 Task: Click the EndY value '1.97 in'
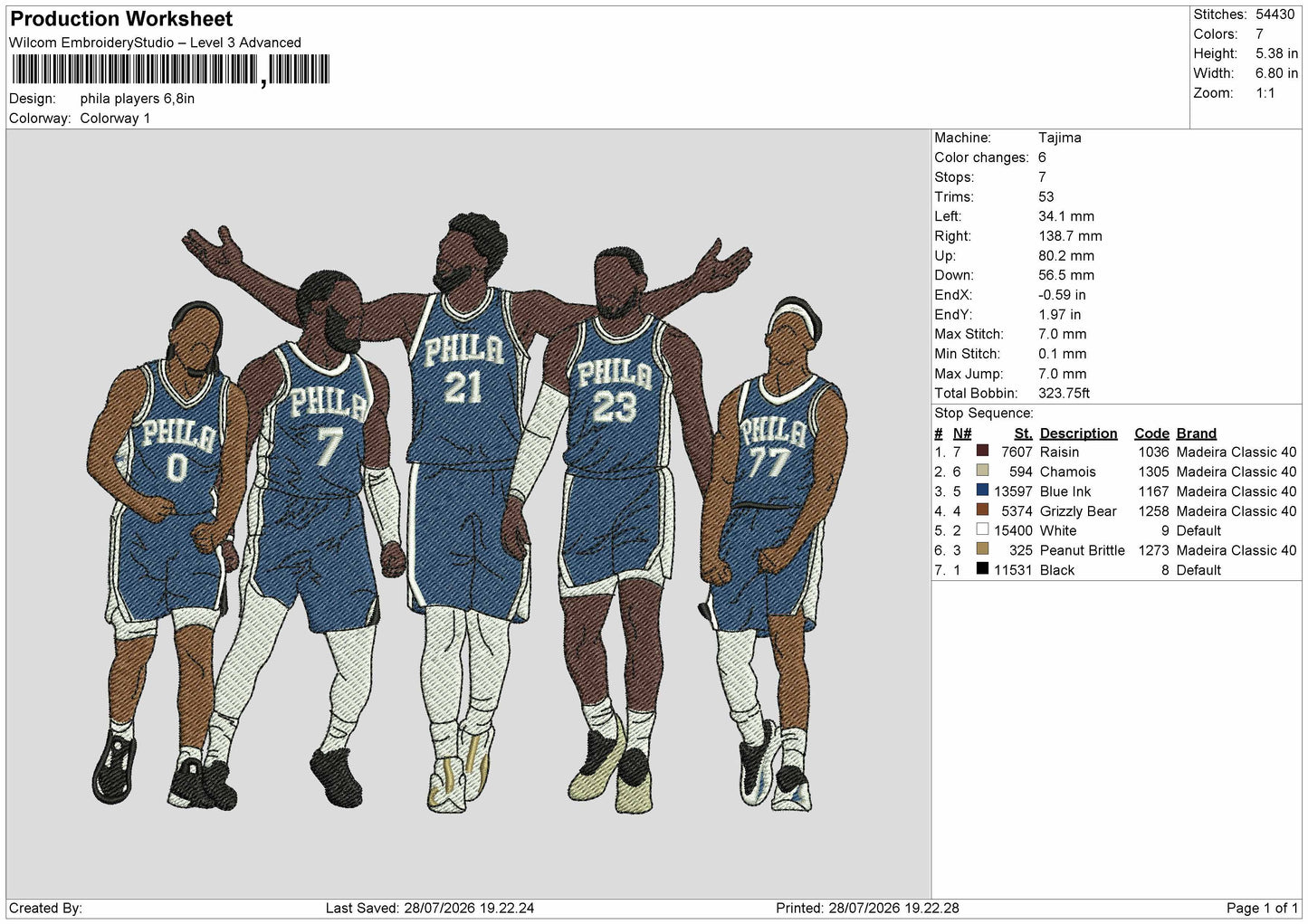click(1059, 315)
